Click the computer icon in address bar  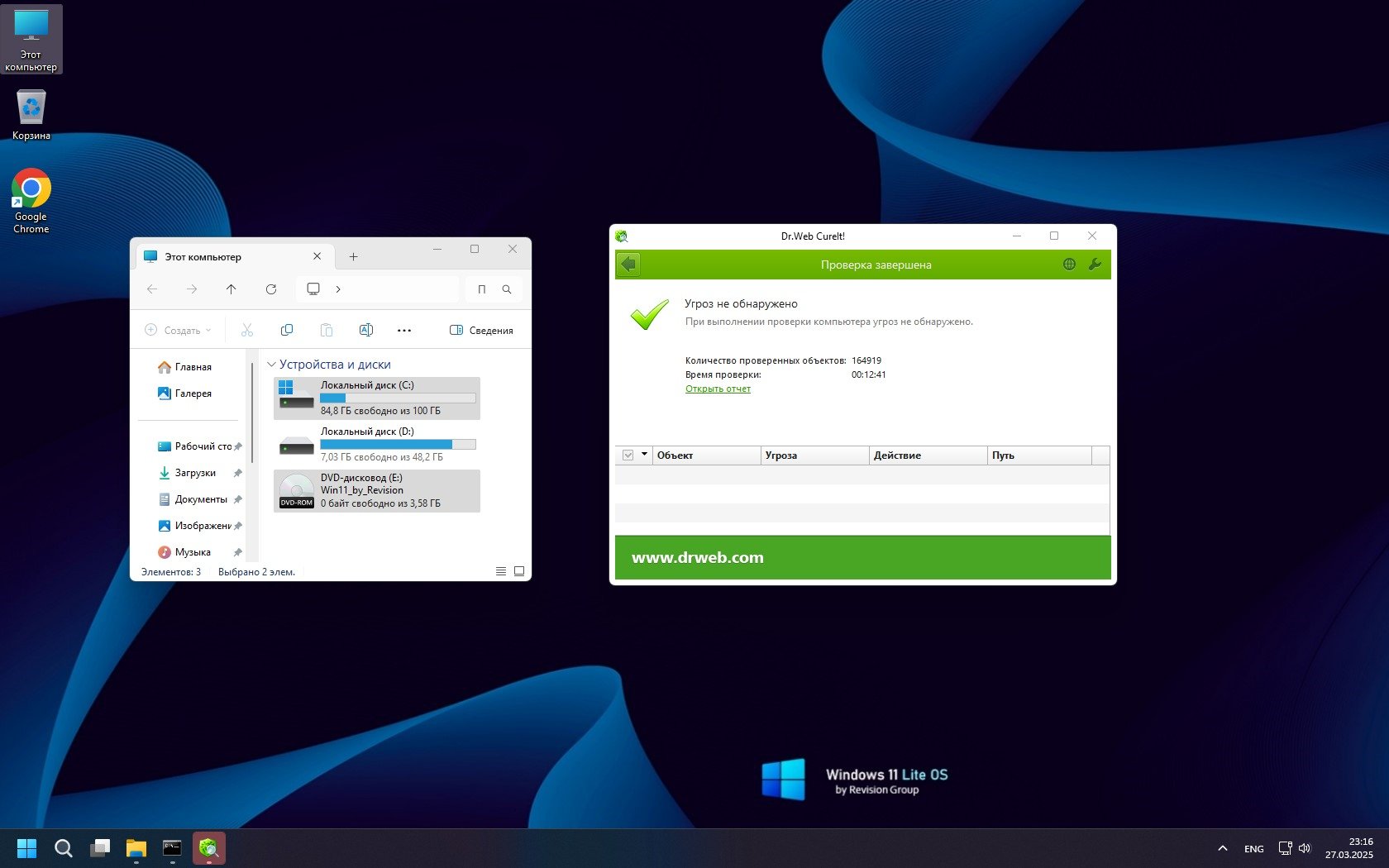coord(313,289)
